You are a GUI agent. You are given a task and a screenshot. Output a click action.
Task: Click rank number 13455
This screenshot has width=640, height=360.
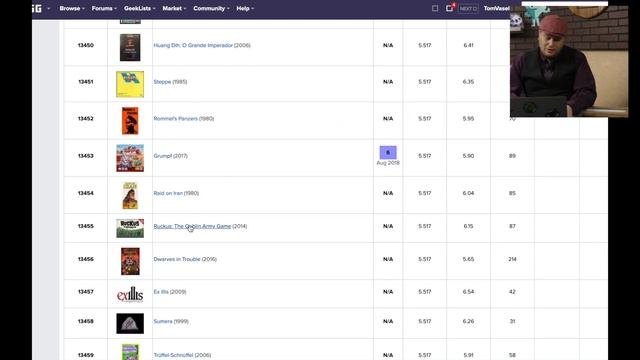(x=86, y=226)
